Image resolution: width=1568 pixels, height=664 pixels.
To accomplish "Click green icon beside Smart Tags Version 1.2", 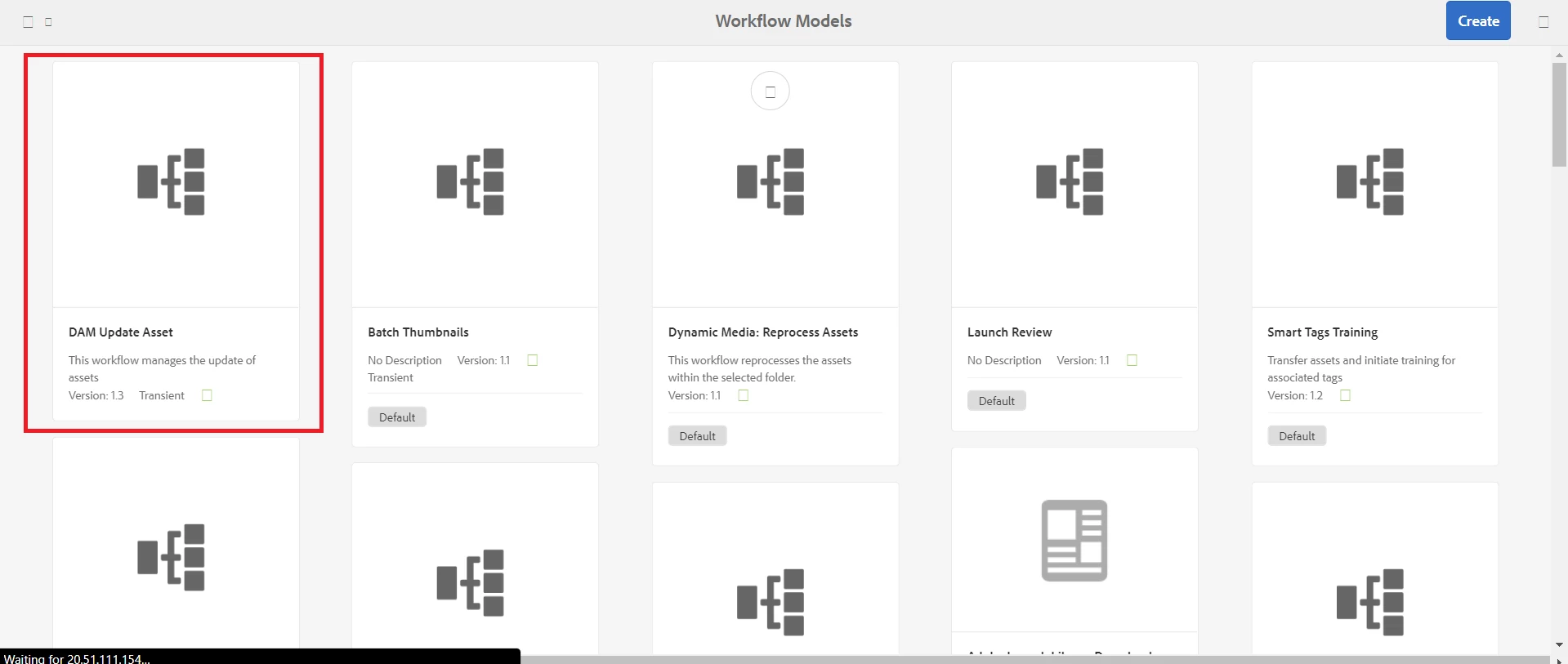I will tap(1346, 395).
